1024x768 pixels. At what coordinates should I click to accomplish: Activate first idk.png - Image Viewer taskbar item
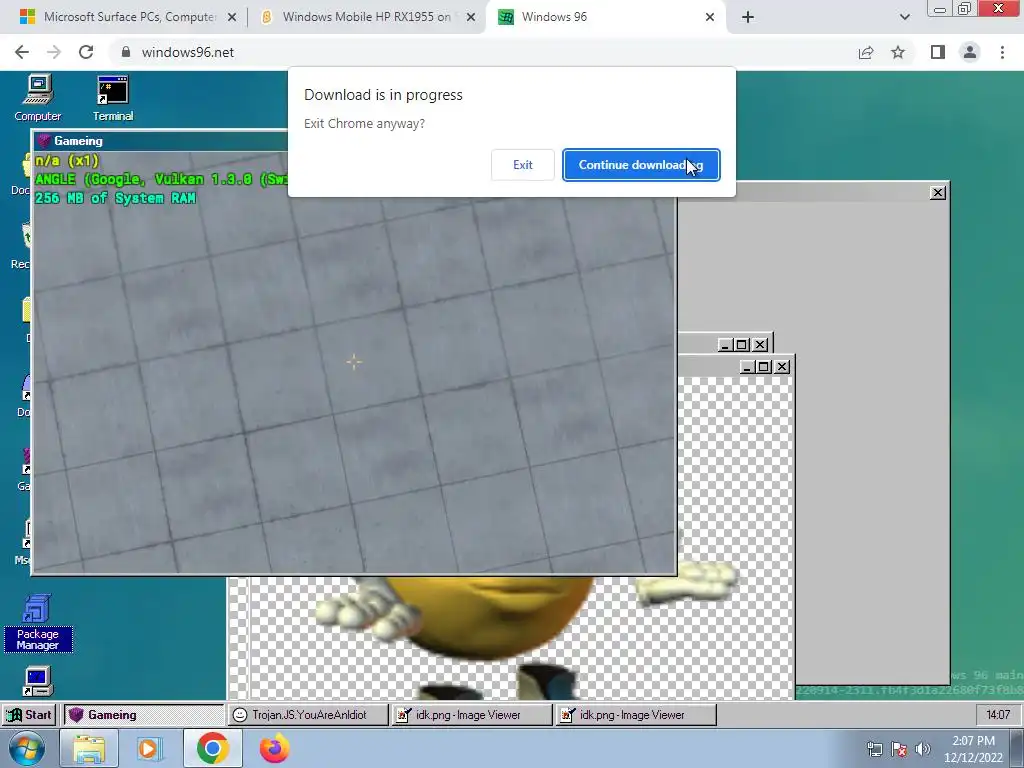tap(472, 714)
